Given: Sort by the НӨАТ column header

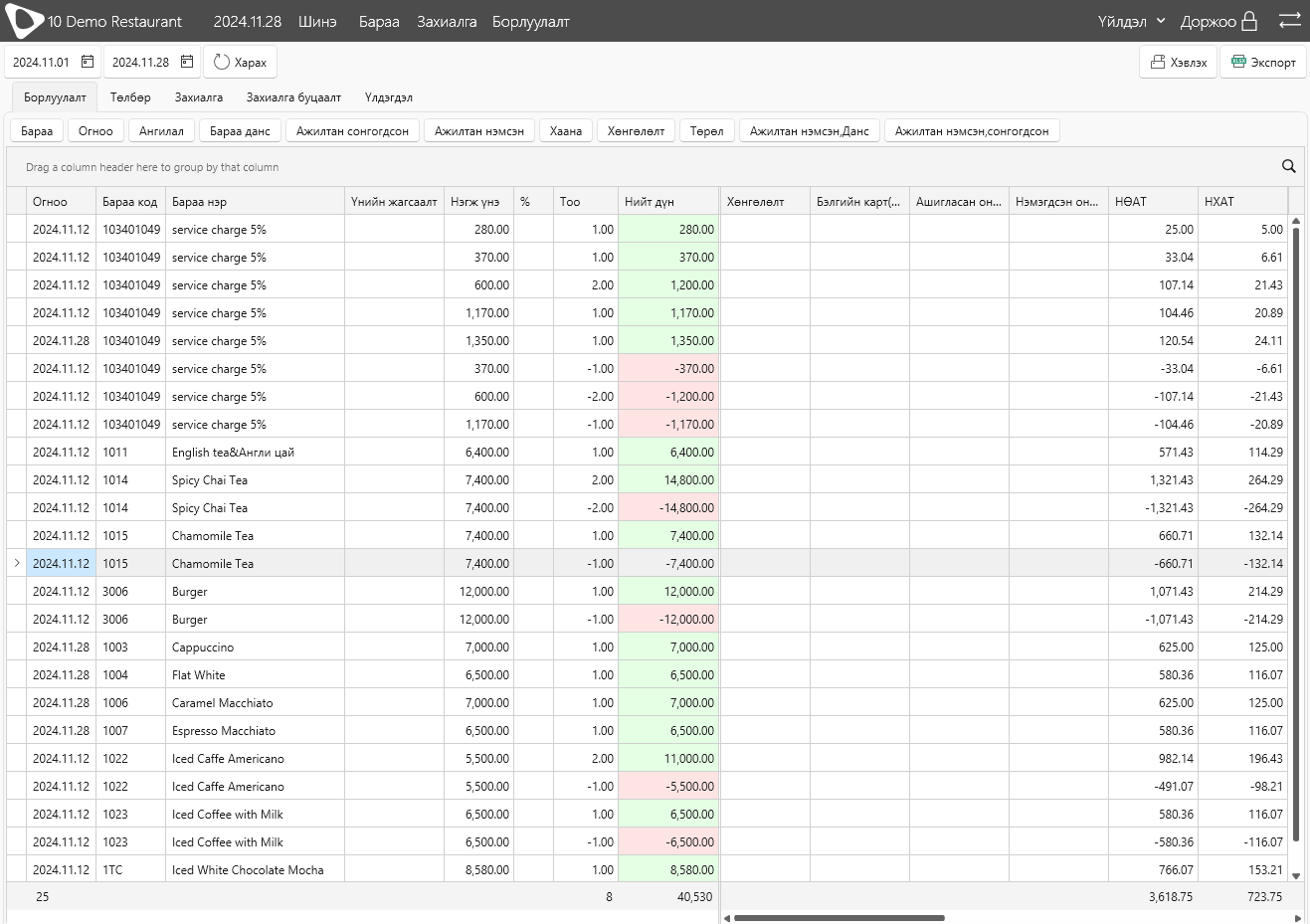Looking at the screenshot, I should 1153,201.
